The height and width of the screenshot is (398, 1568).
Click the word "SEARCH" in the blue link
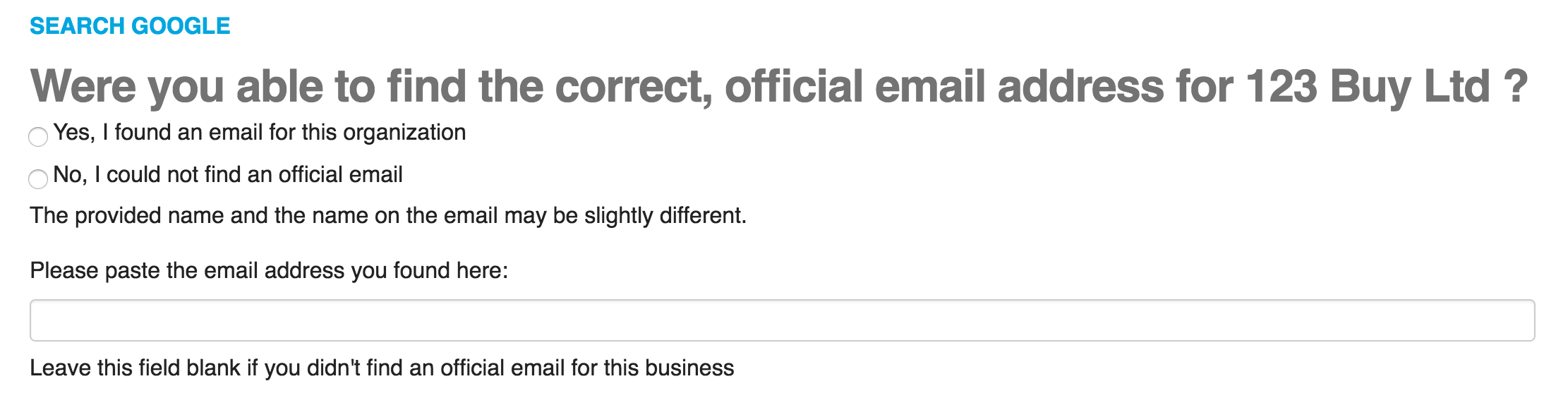tap(76, 26)
